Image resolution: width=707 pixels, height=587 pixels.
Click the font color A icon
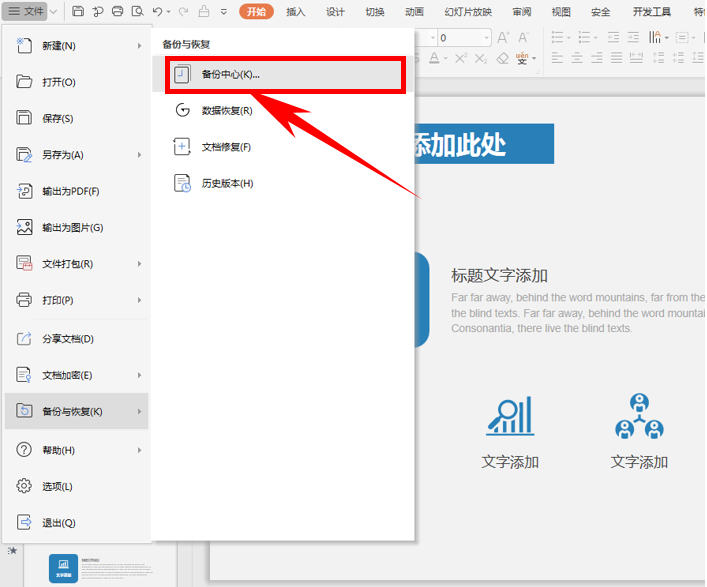click(x=434, y=58)
